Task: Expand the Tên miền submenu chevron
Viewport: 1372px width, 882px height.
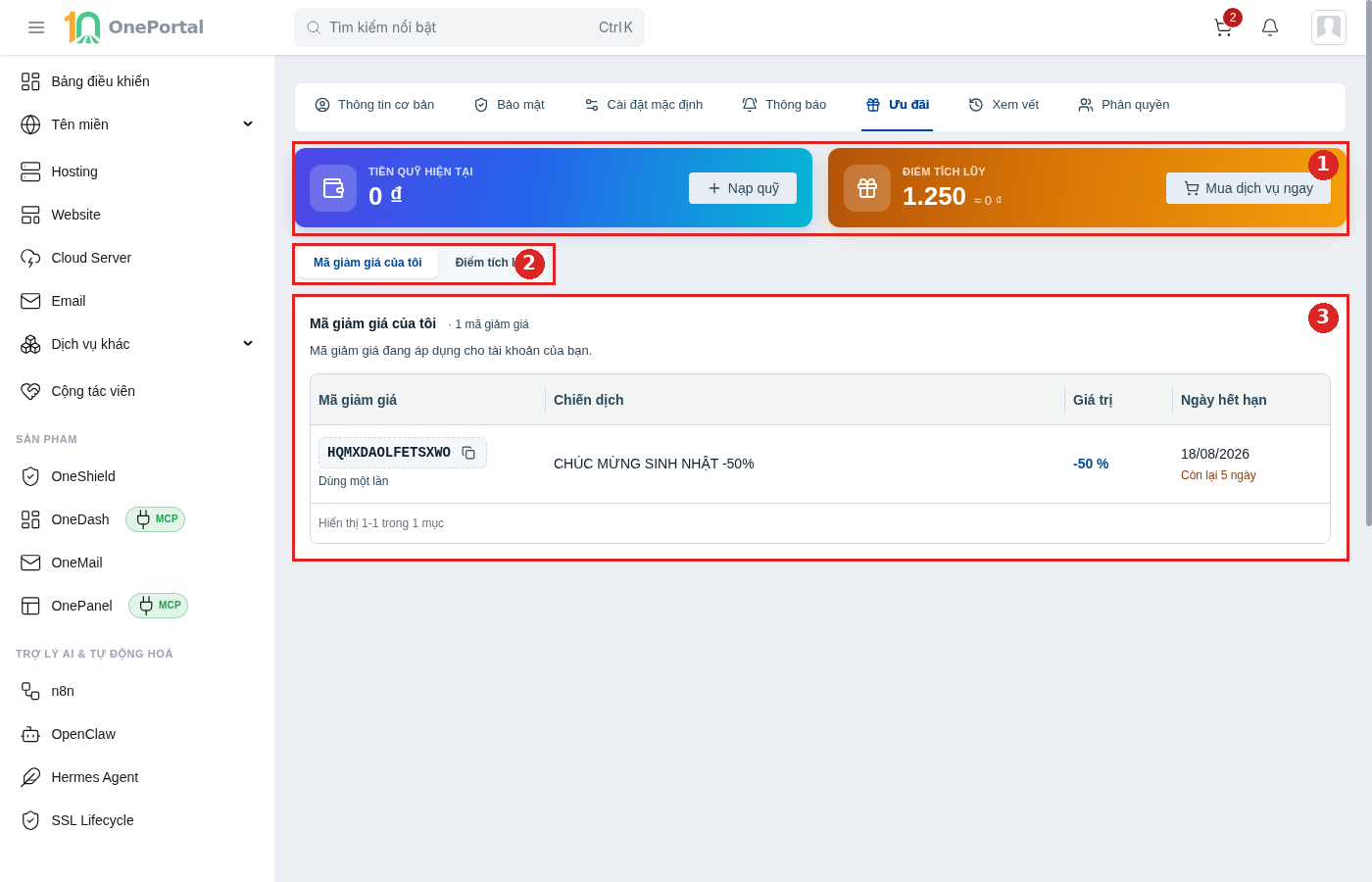Action: click(248, 124)
